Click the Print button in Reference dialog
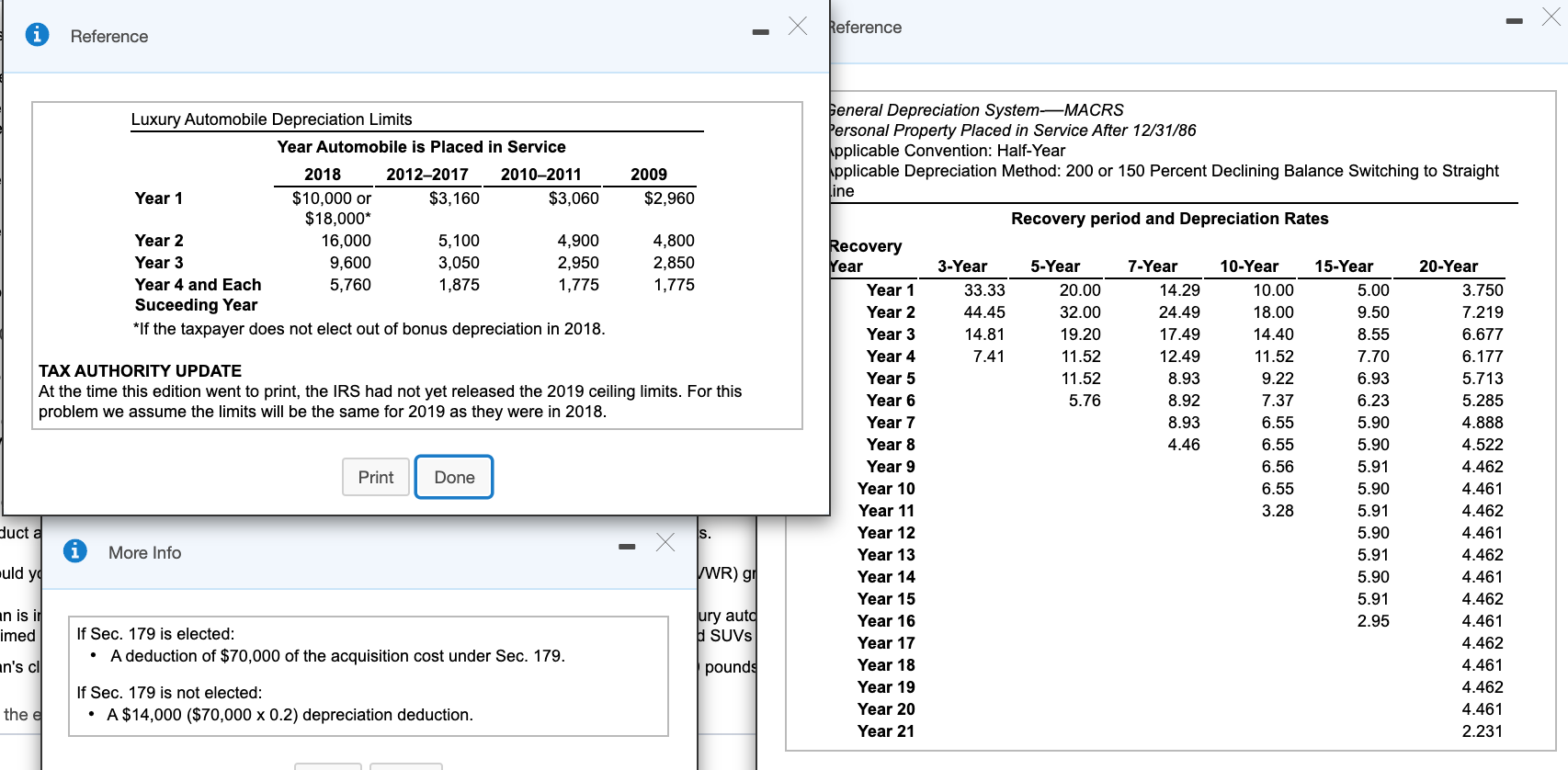This screenshot has height=770, width=1568. (x=376, y=477)
